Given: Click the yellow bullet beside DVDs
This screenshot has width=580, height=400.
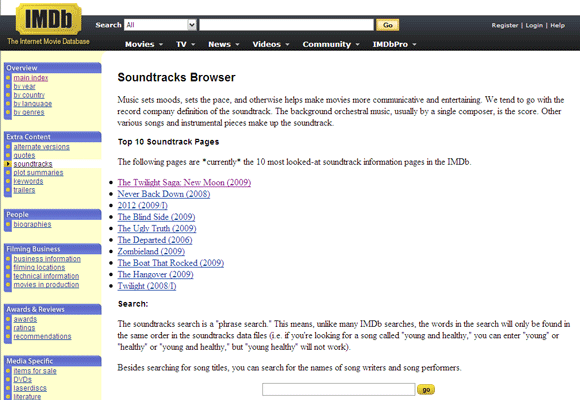Looking at the screenshot, I should click(x=8, y=379).
